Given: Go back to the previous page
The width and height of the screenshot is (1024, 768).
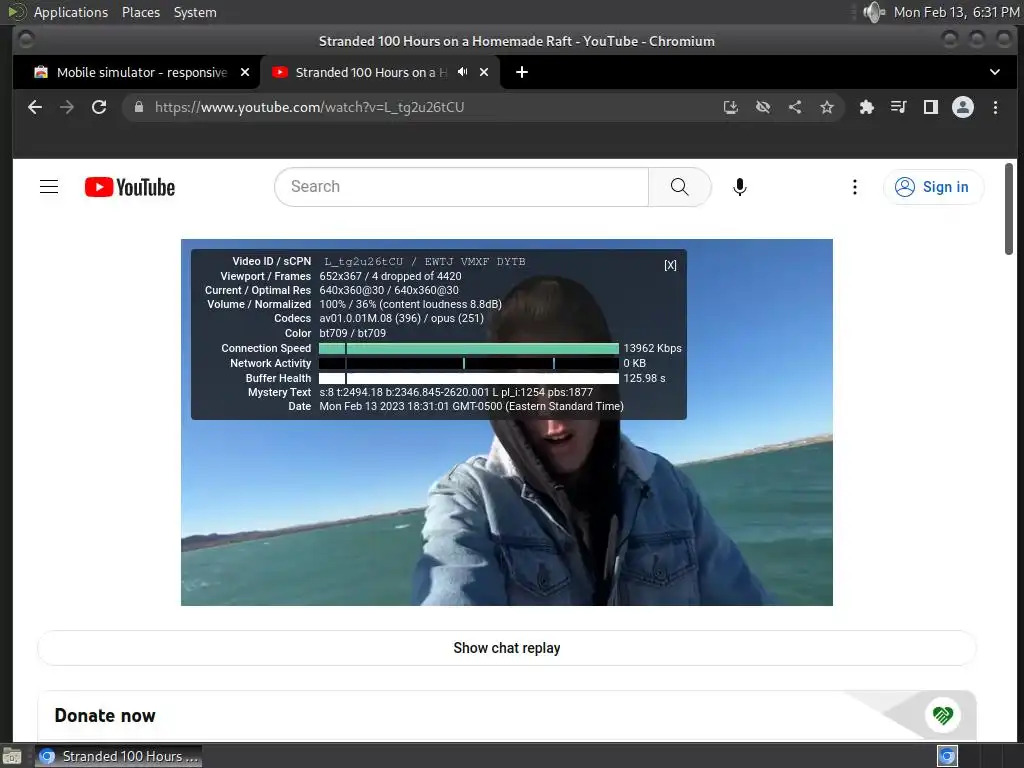Looking at the screenshot, I should coord(35,107).
